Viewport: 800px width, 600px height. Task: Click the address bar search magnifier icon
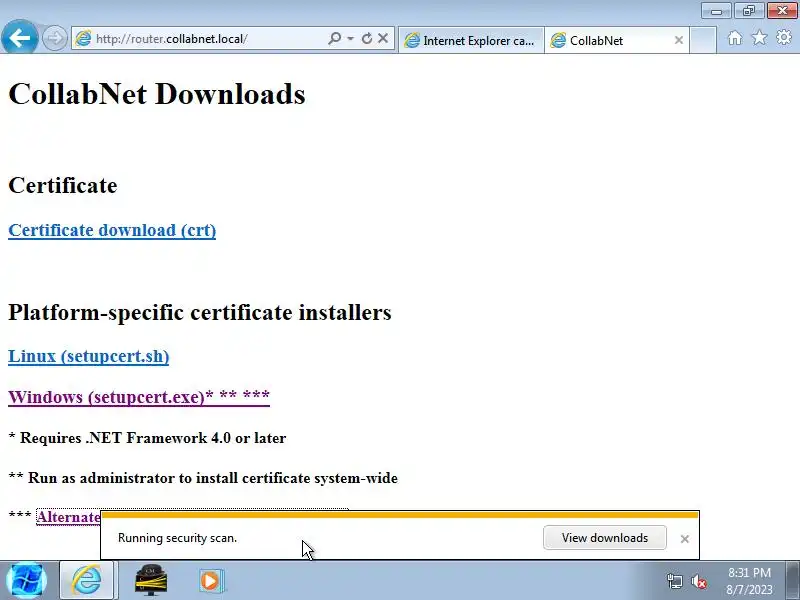[334, 38]
